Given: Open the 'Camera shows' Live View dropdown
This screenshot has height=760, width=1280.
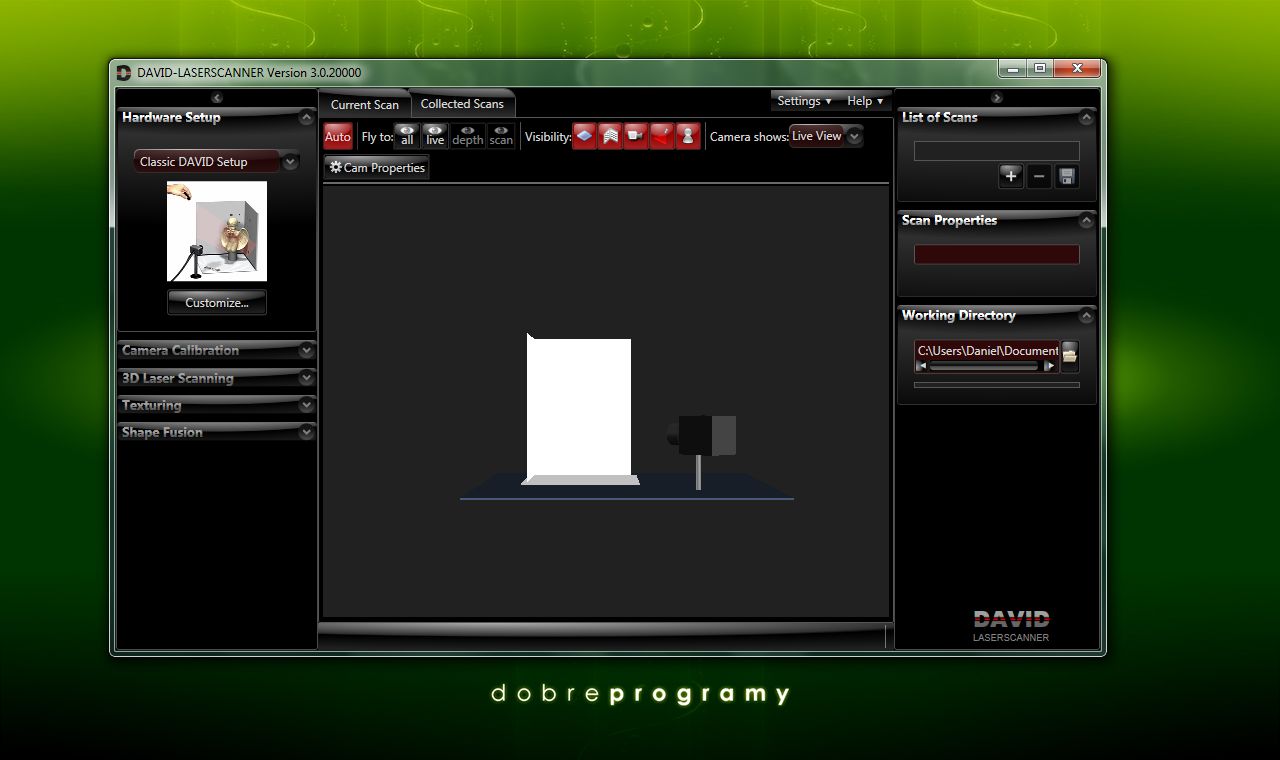Looking at the screenshot, I should pyautogui.click(x=826, y=136).
